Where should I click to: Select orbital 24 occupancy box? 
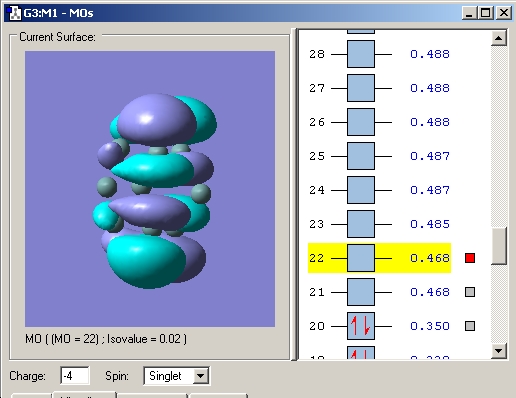click(x=361, y=190)
